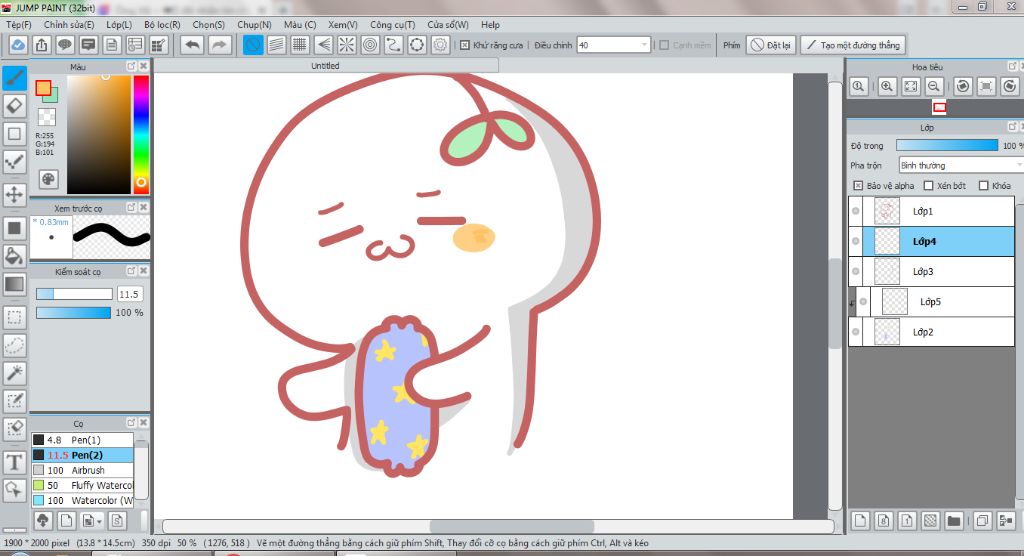Image resolution: width=1024 pixels, height=556 pixels.
Task: Click Đặt lại reset button
Action: [x=771, y=45]
